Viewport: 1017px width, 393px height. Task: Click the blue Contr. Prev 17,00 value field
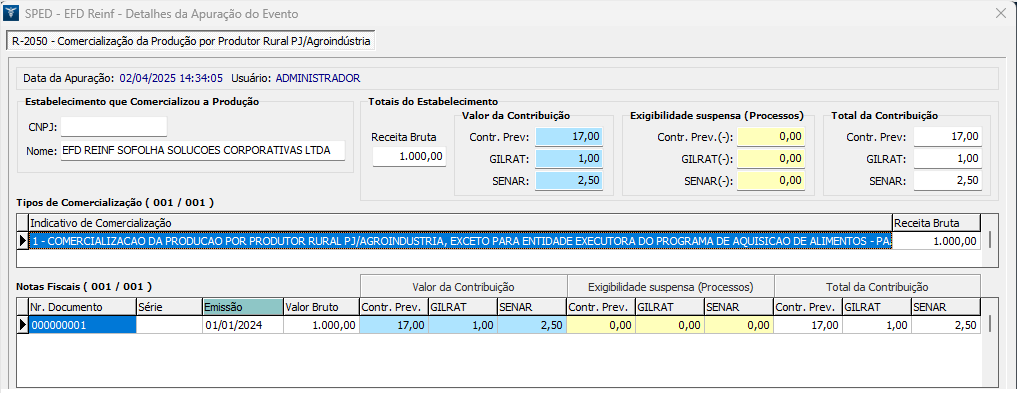569,137
